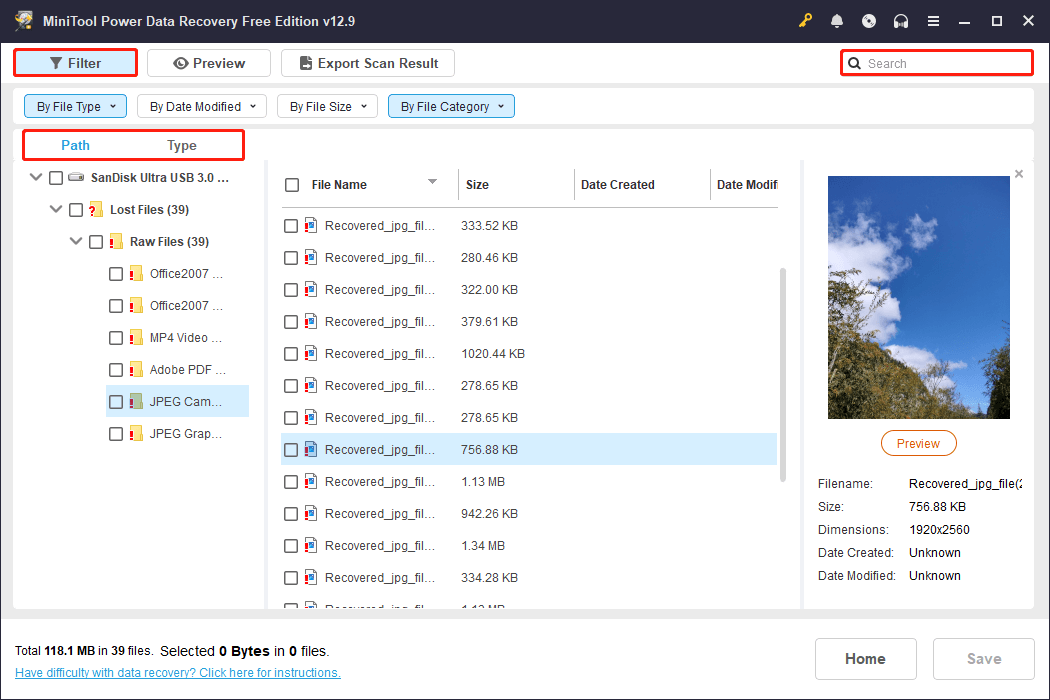Open the headset support icon
This screenshot has width=1050, height=700.
coord(901,21)
